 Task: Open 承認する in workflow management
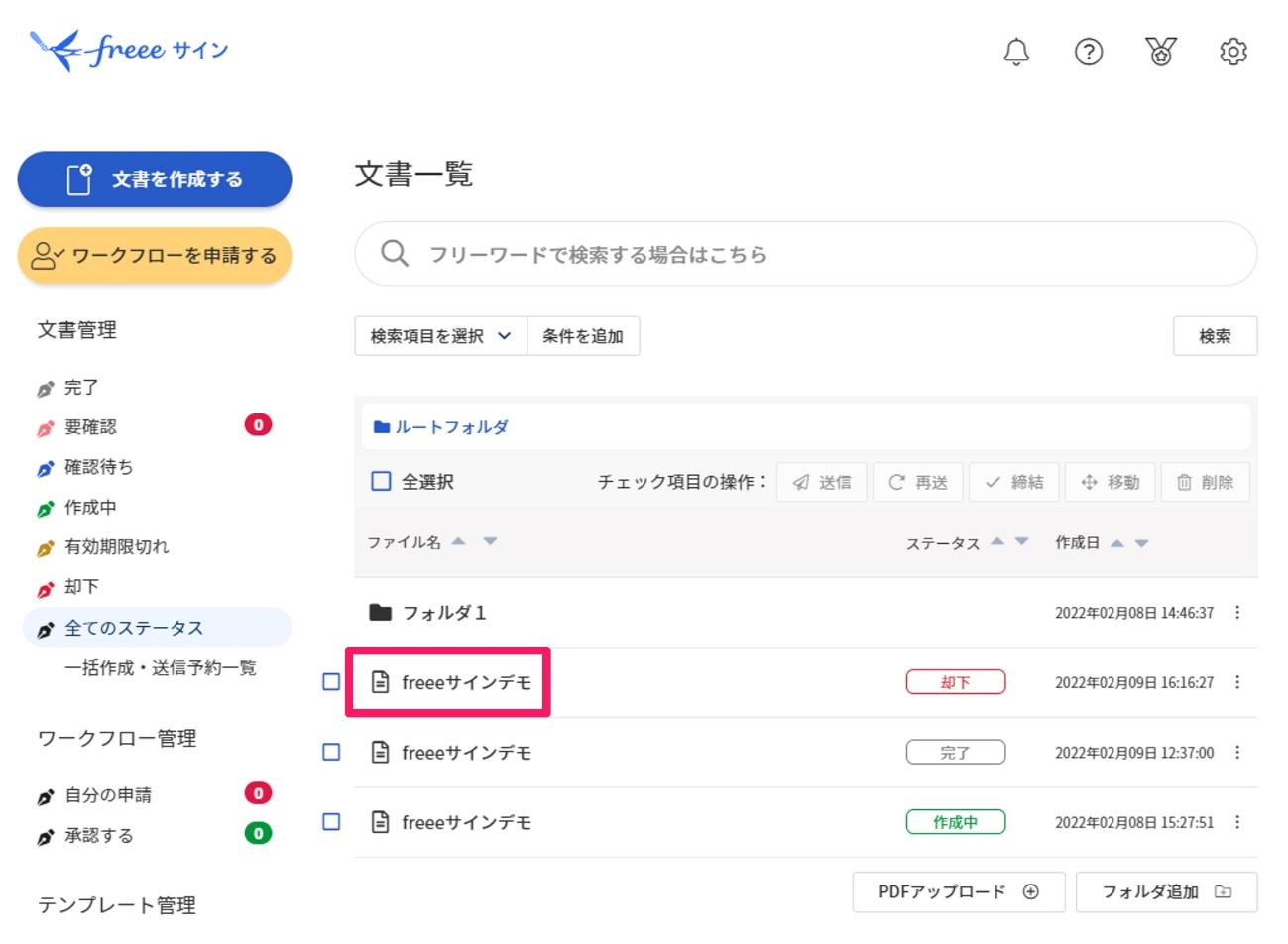click(x=98, y=836)
